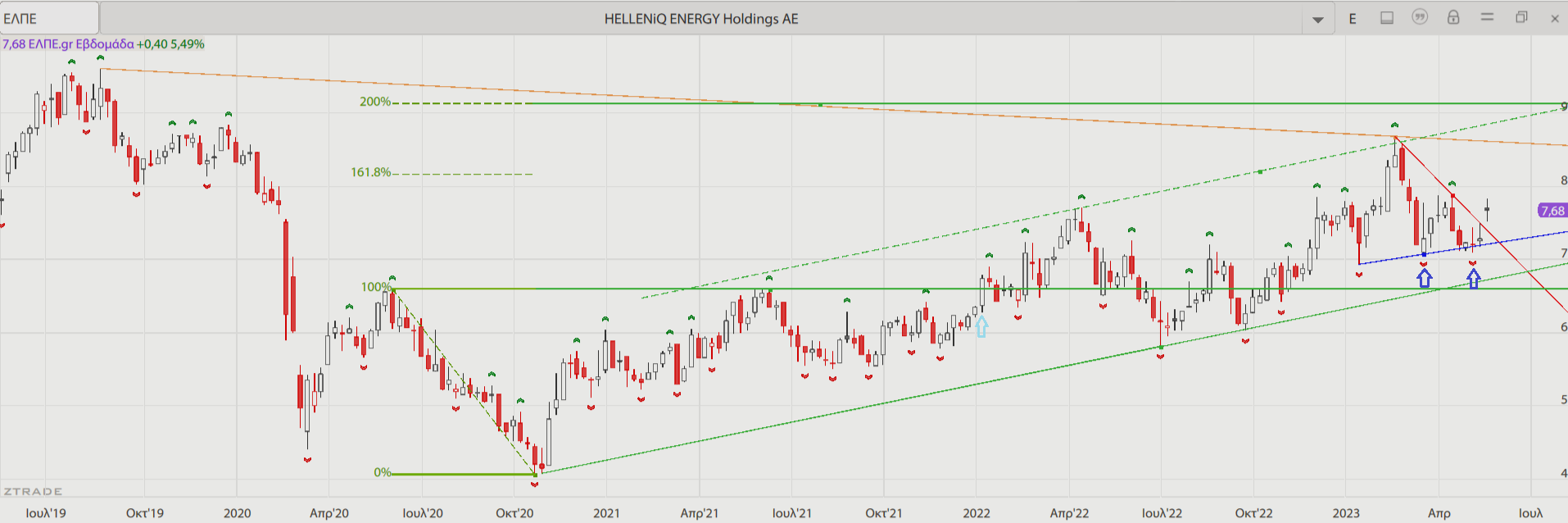Click the restore window icon

tap(1521, 17)
